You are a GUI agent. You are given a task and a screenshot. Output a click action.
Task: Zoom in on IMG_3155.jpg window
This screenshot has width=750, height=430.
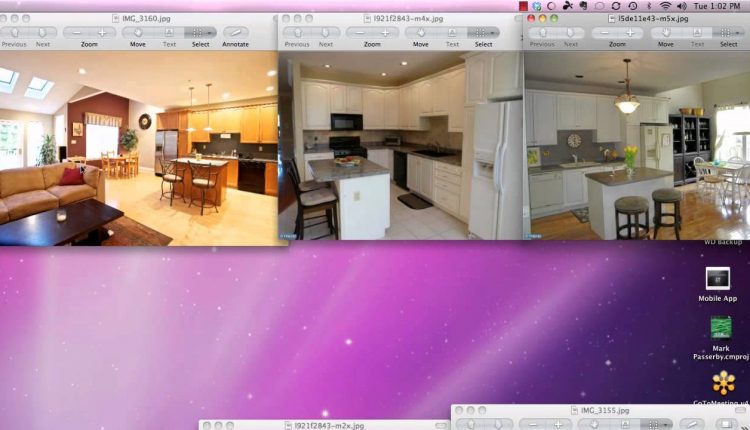click(x=559, y=424)
